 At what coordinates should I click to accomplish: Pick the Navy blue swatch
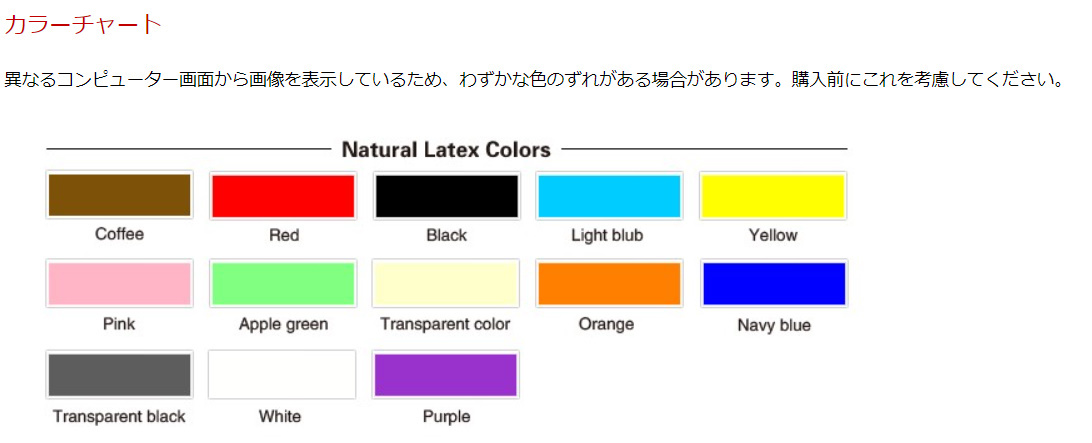tap(774, 283)
